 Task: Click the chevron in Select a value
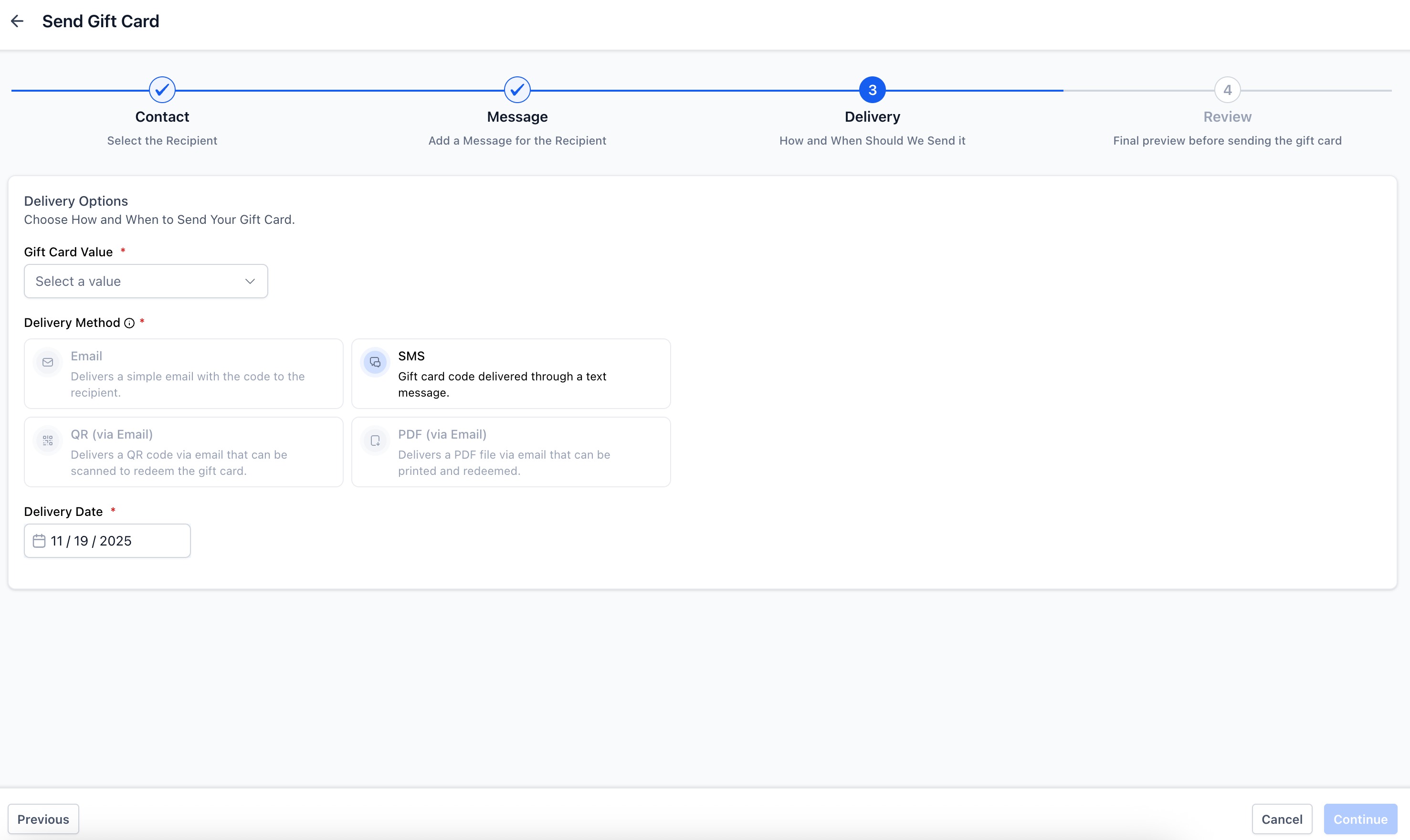[250, 281]
